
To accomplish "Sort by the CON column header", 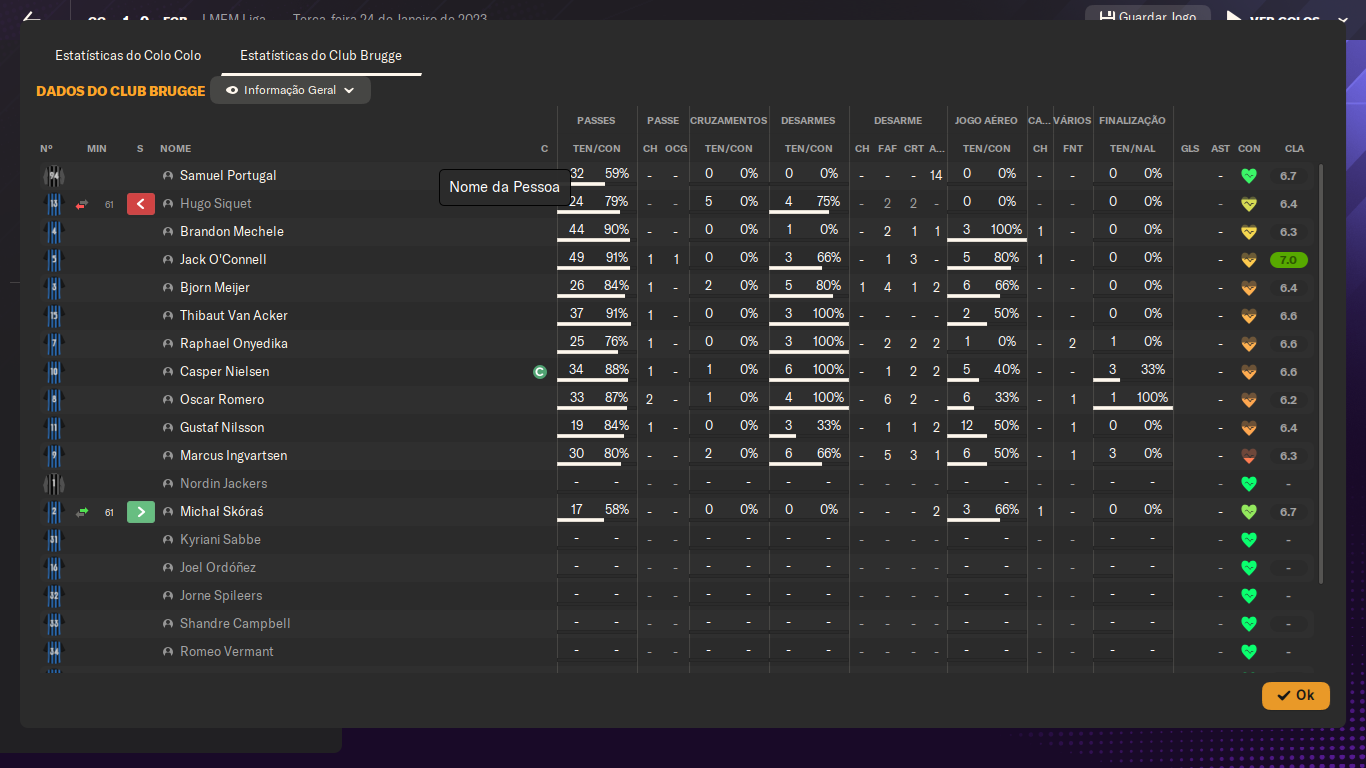I will [1249, 149].
